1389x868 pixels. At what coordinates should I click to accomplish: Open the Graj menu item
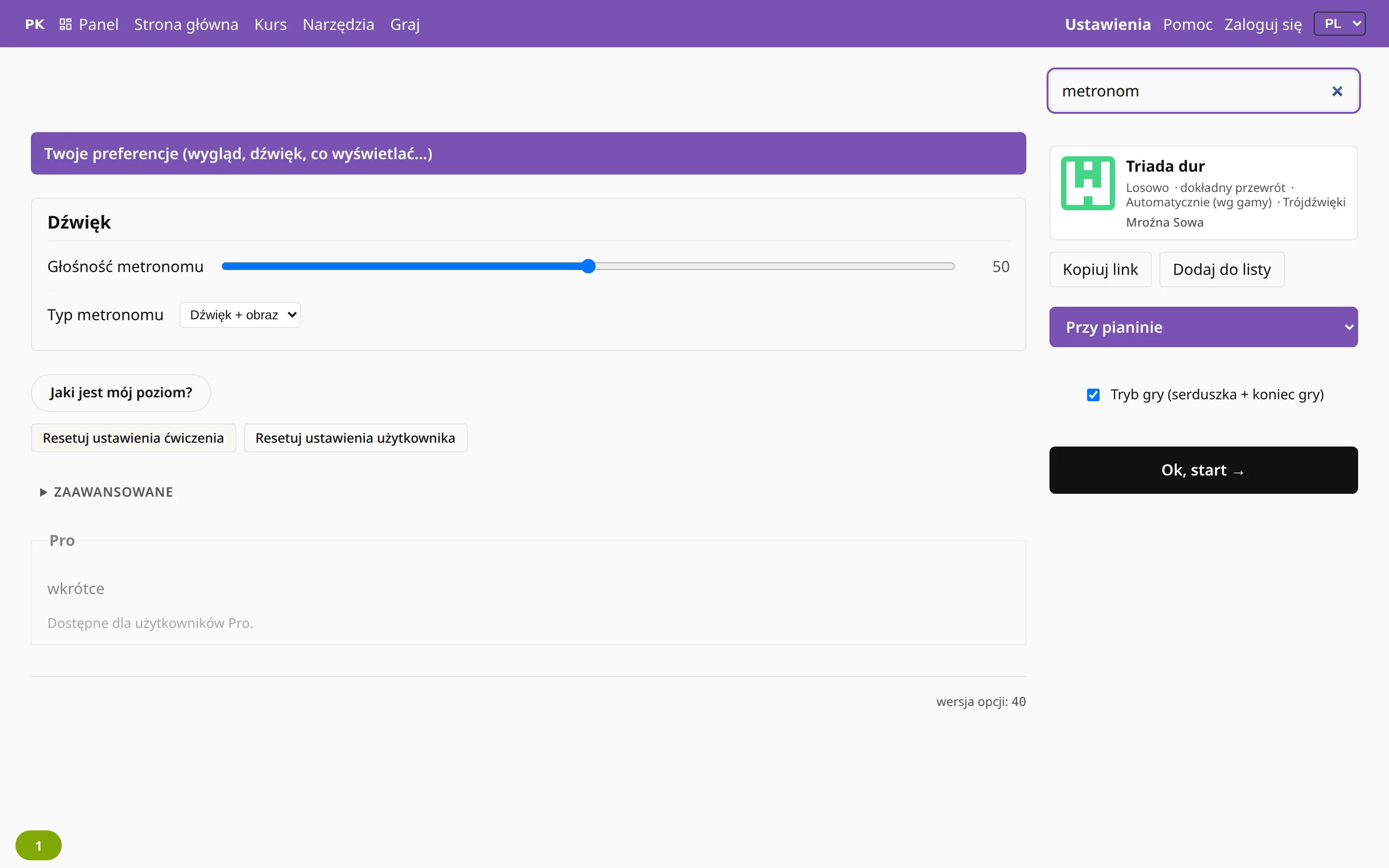[405, 24]
